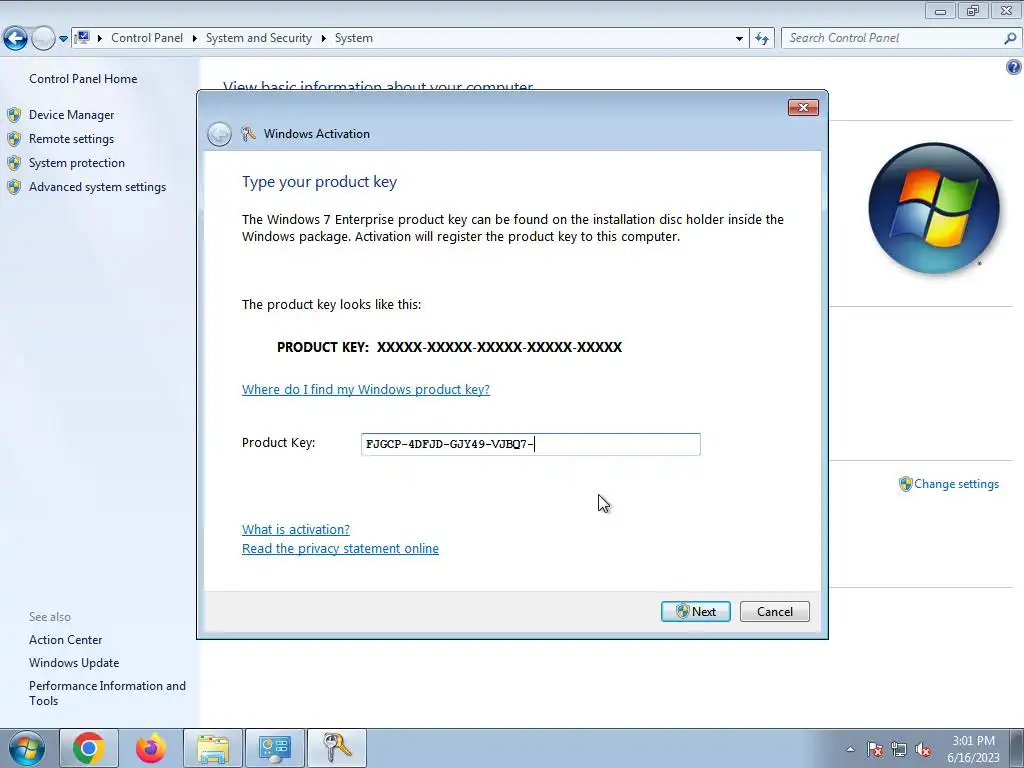Open Performance Information and Tools link

pyautogui.click(x=107, y=693)
